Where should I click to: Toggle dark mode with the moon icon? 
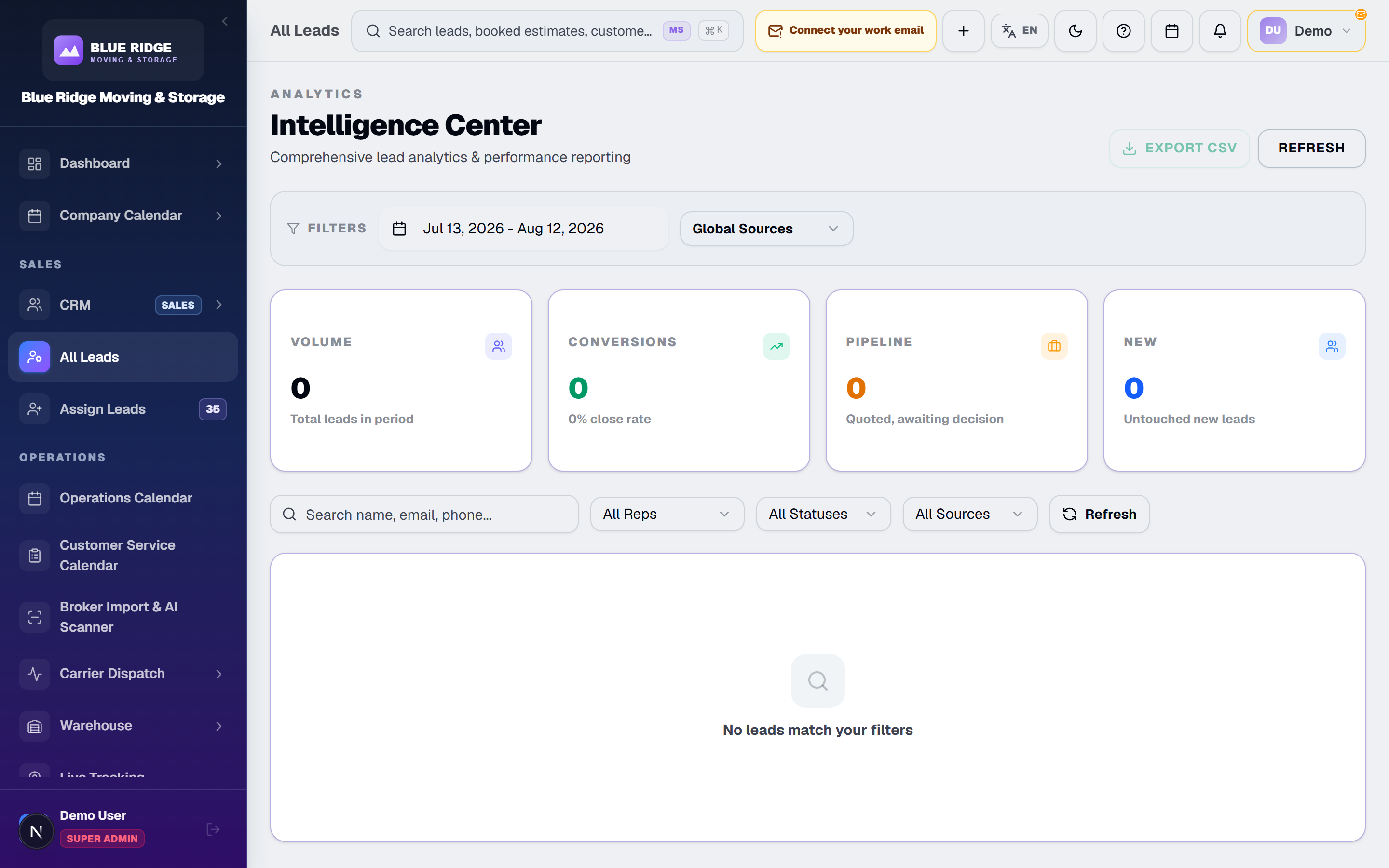tap(1075, 31)
